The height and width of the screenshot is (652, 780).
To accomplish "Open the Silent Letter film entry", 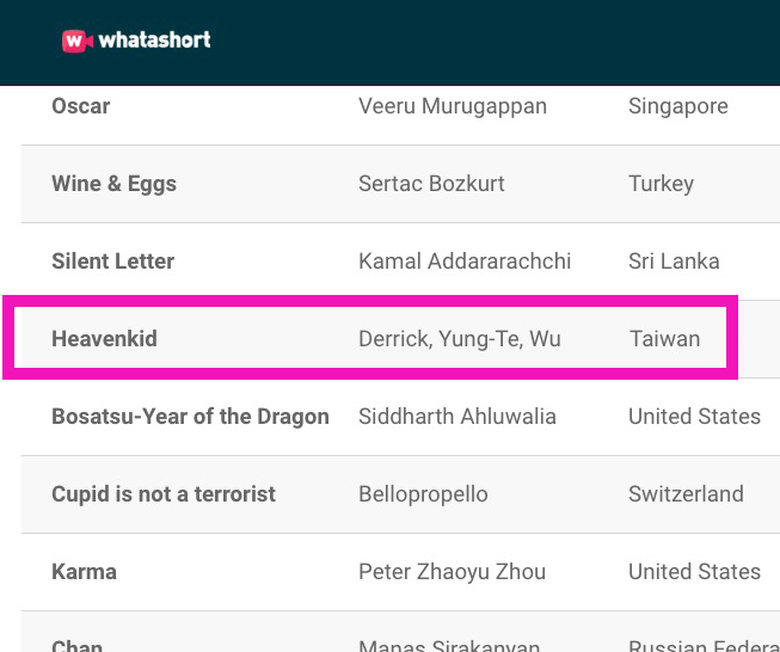I will tap(113, 261).
